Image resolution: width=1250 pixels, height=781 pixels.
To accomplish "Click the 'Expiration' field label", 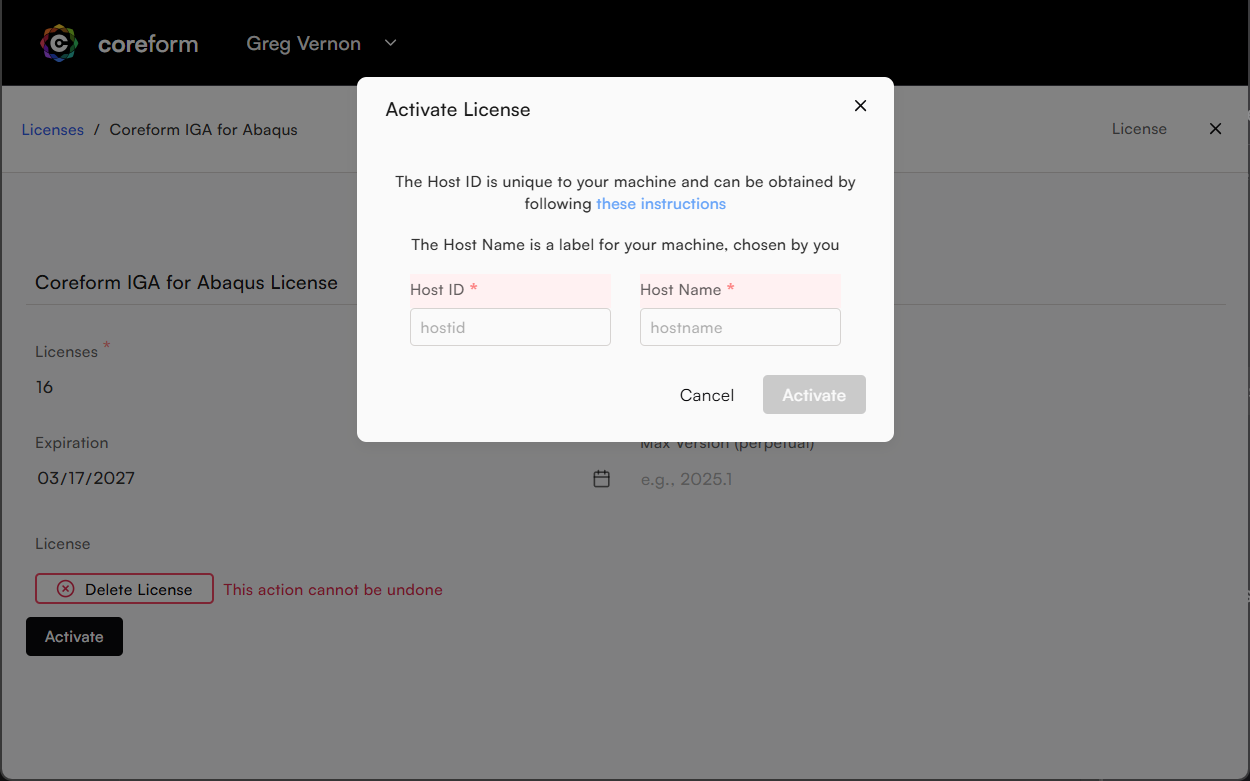I will click(x=72, y=443).
